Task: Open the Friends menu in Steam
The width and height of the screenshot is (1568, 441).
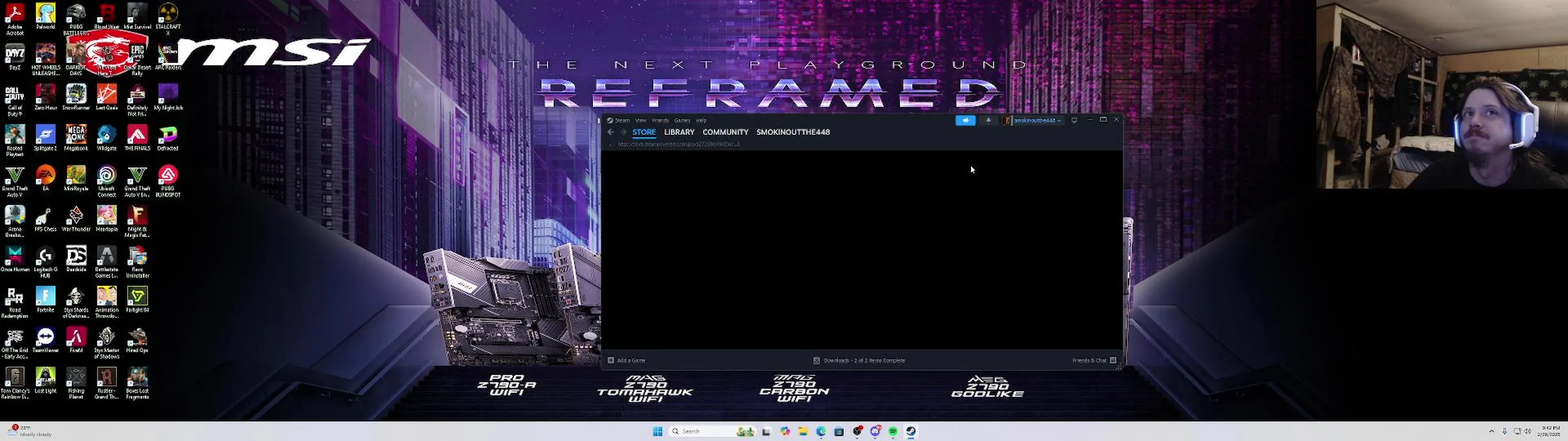Action: (x=660, y=121)
